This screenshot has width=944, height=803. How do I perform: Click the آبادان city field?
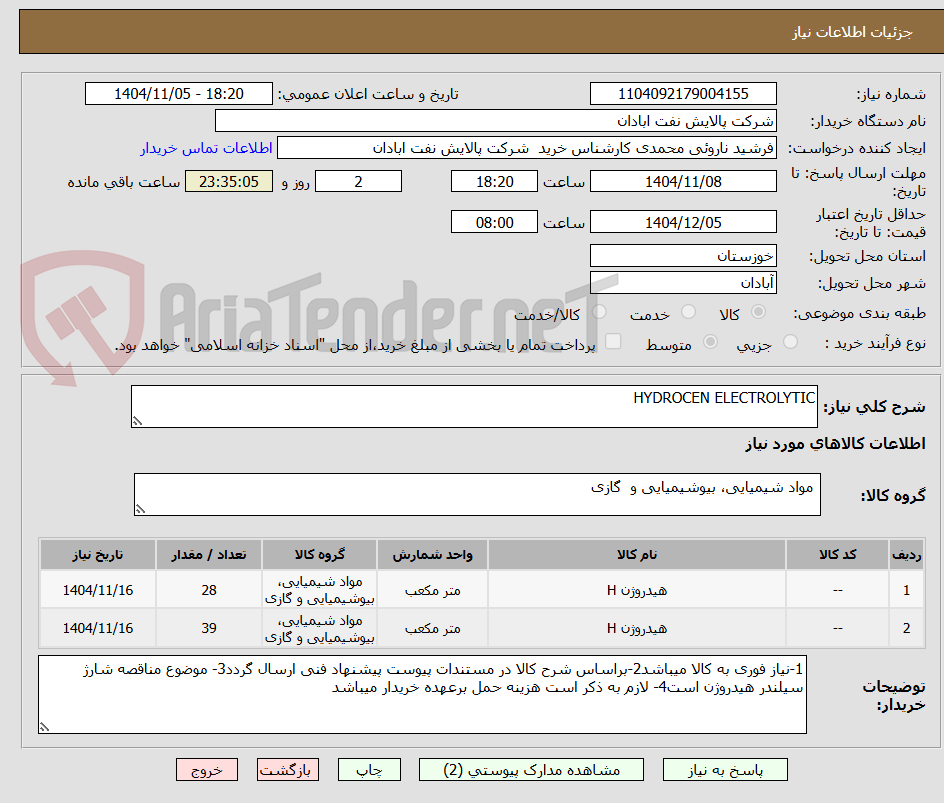point(683,281)
